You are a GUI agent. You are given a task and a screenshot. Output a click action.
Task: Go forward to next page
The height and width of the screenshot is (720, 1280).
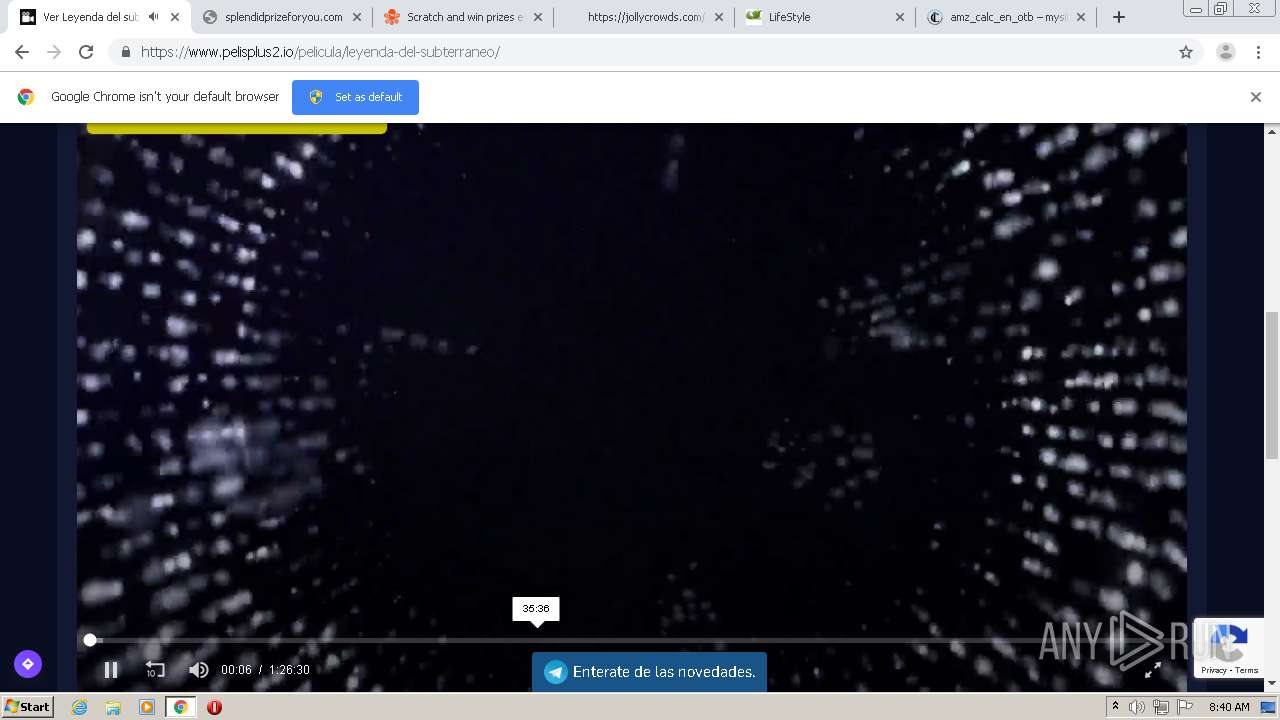(x=54, y=52)
